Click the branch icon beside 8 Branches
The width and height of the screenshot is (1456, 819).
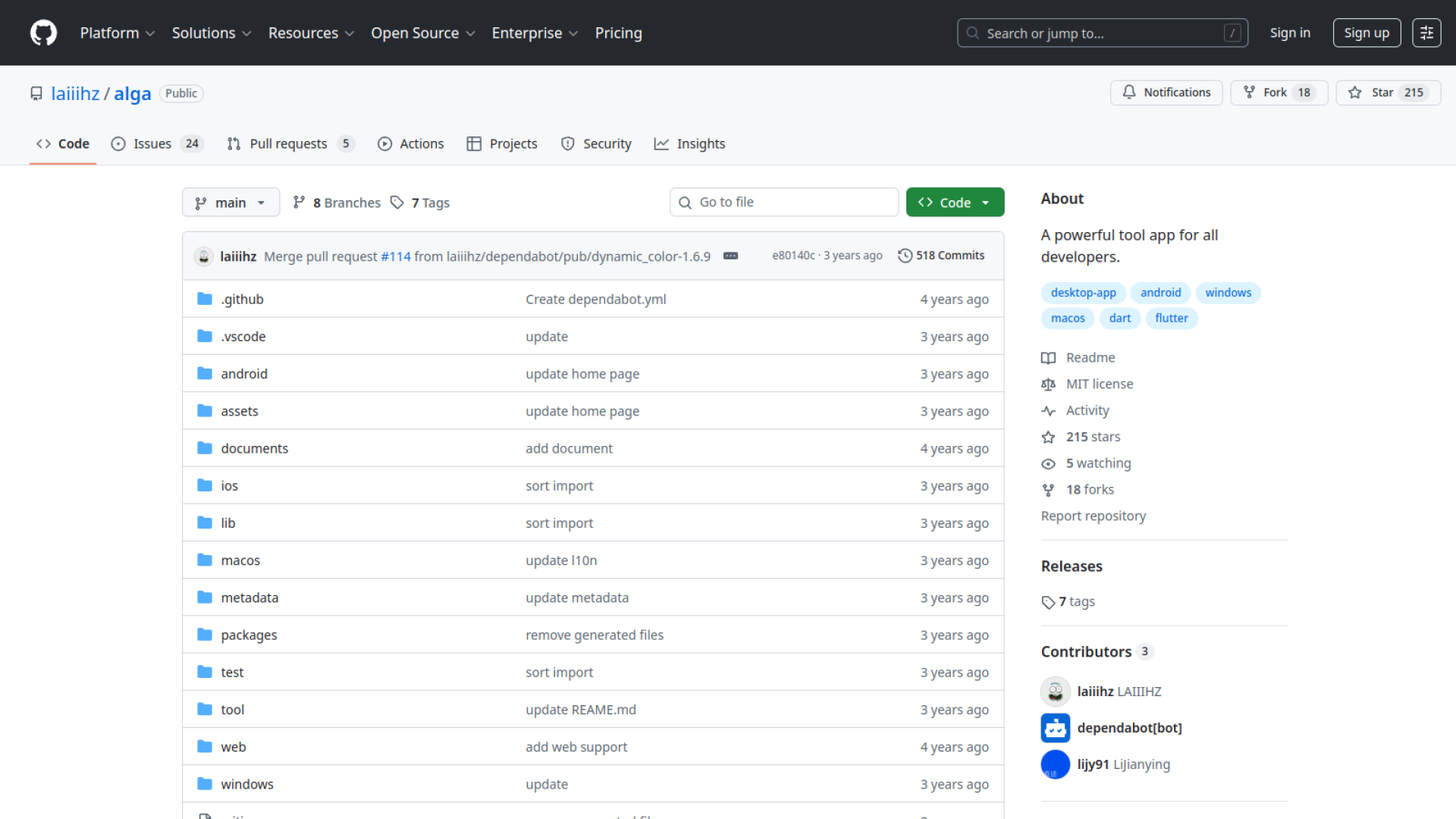tap(300, 202)
